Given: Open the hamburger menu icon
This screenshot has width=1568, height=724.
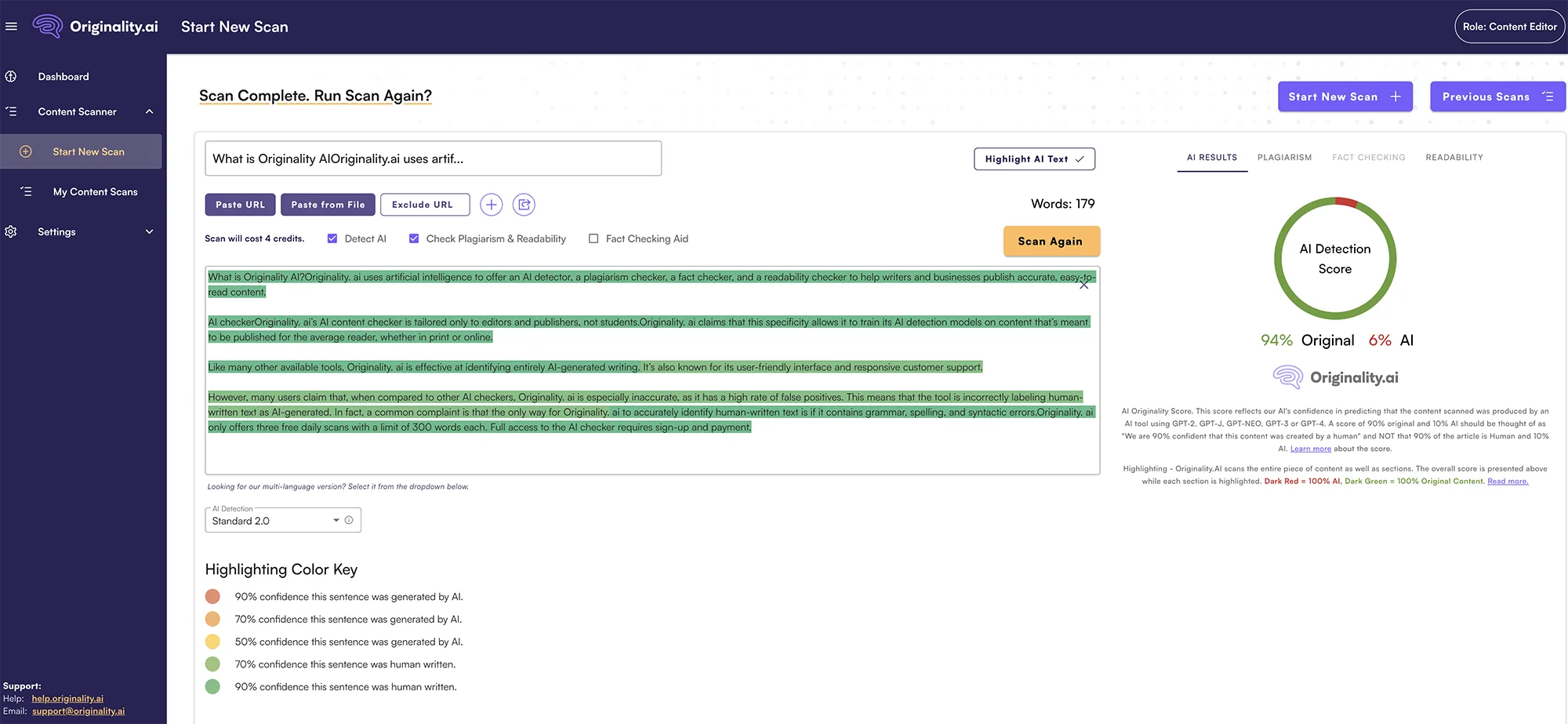Looking at the screenshot, I should pos(11,26).
